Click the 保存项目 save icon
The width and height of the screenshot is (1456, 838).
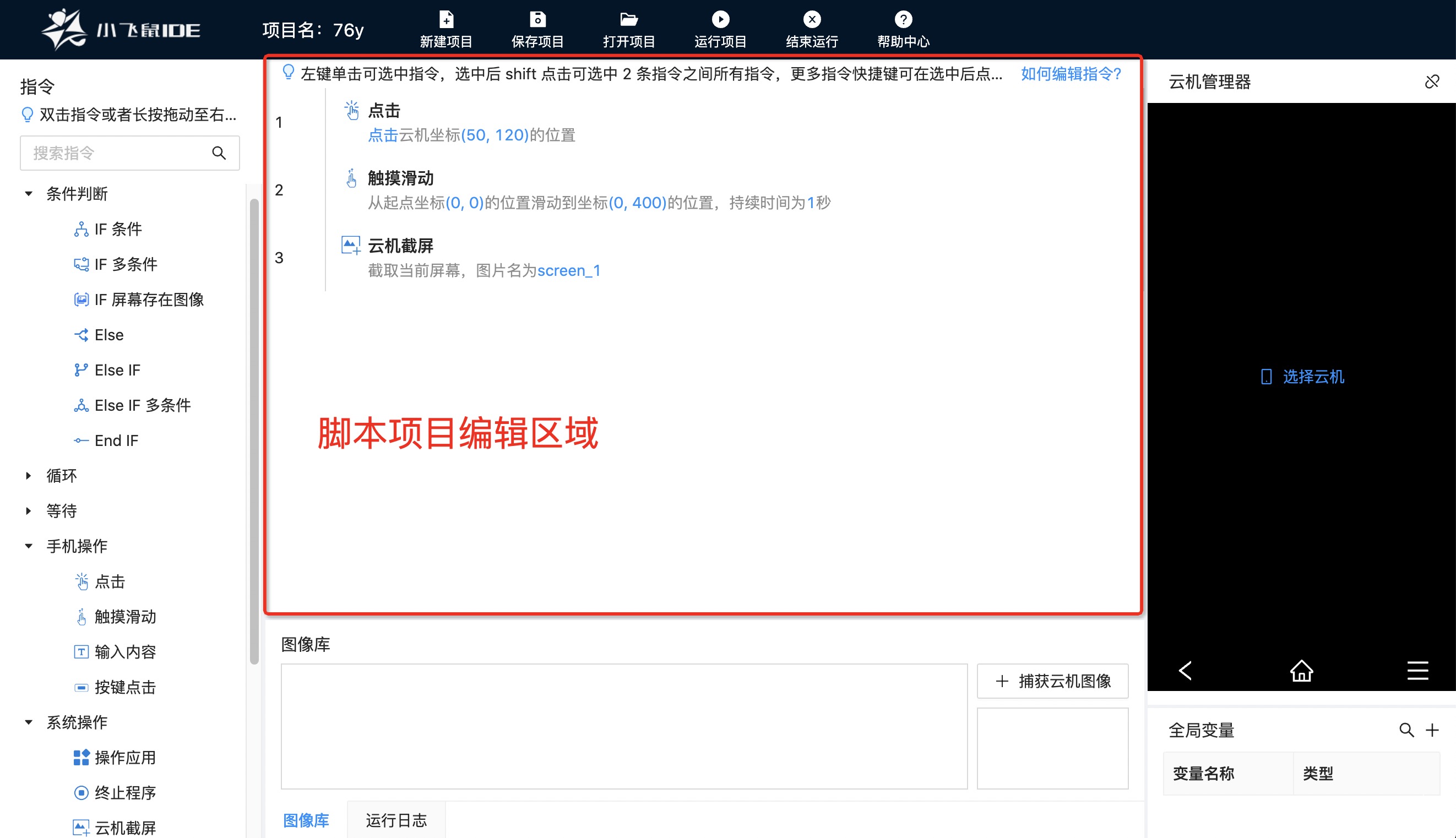pyautogui.click(x=537, y=20)
